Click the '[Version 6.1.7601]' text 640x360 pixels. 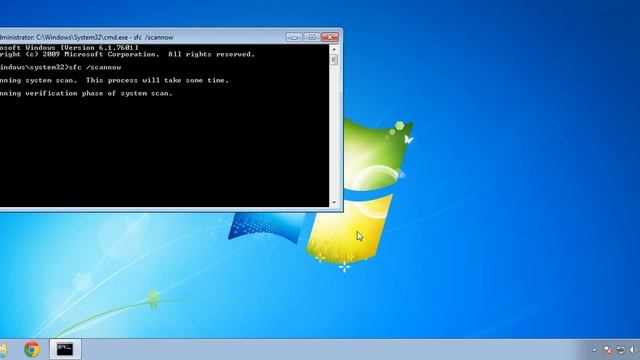click(100, 48)
